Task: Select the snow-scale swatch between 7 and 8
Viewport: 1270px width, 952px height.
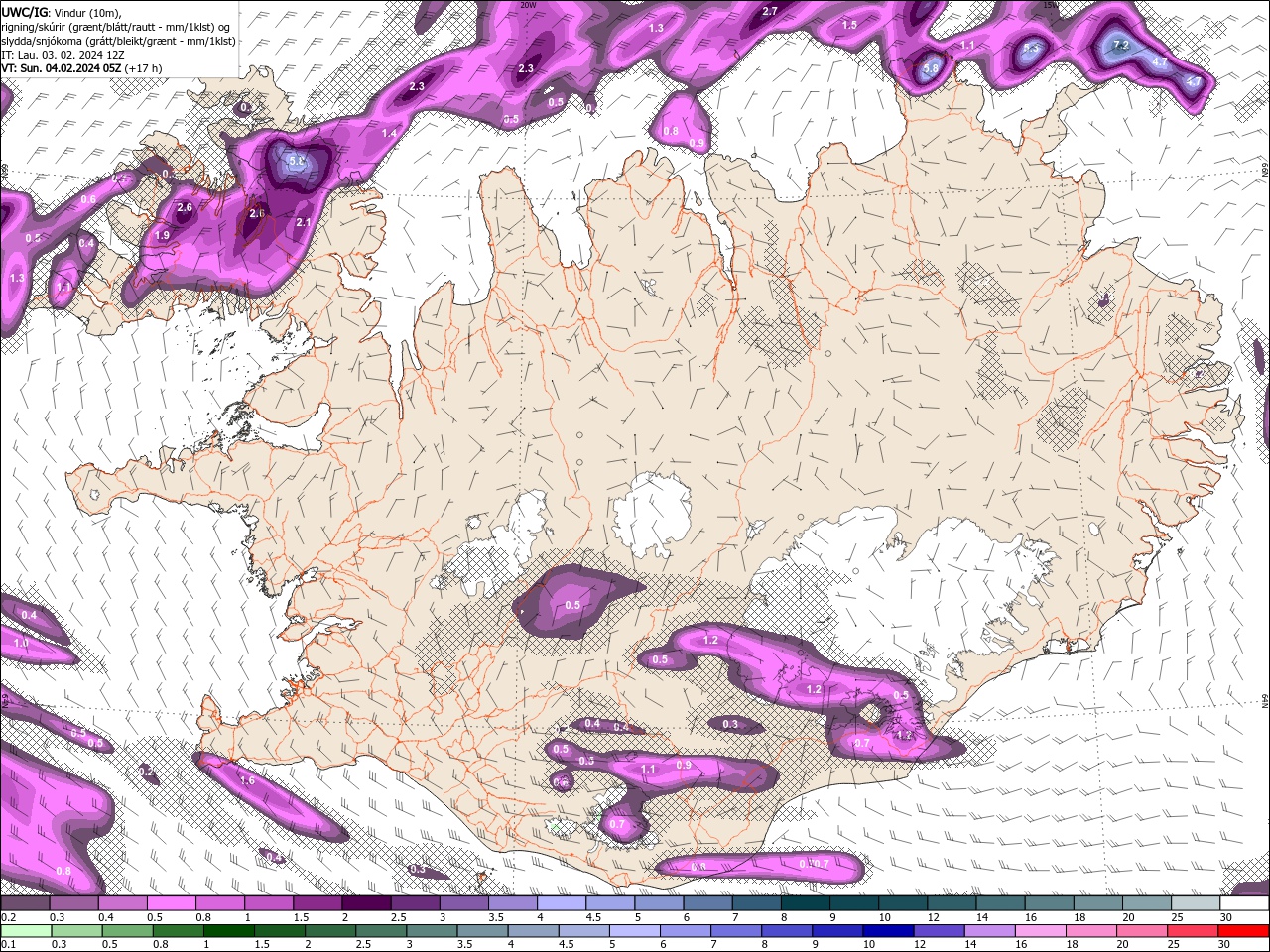Action: 755,903
